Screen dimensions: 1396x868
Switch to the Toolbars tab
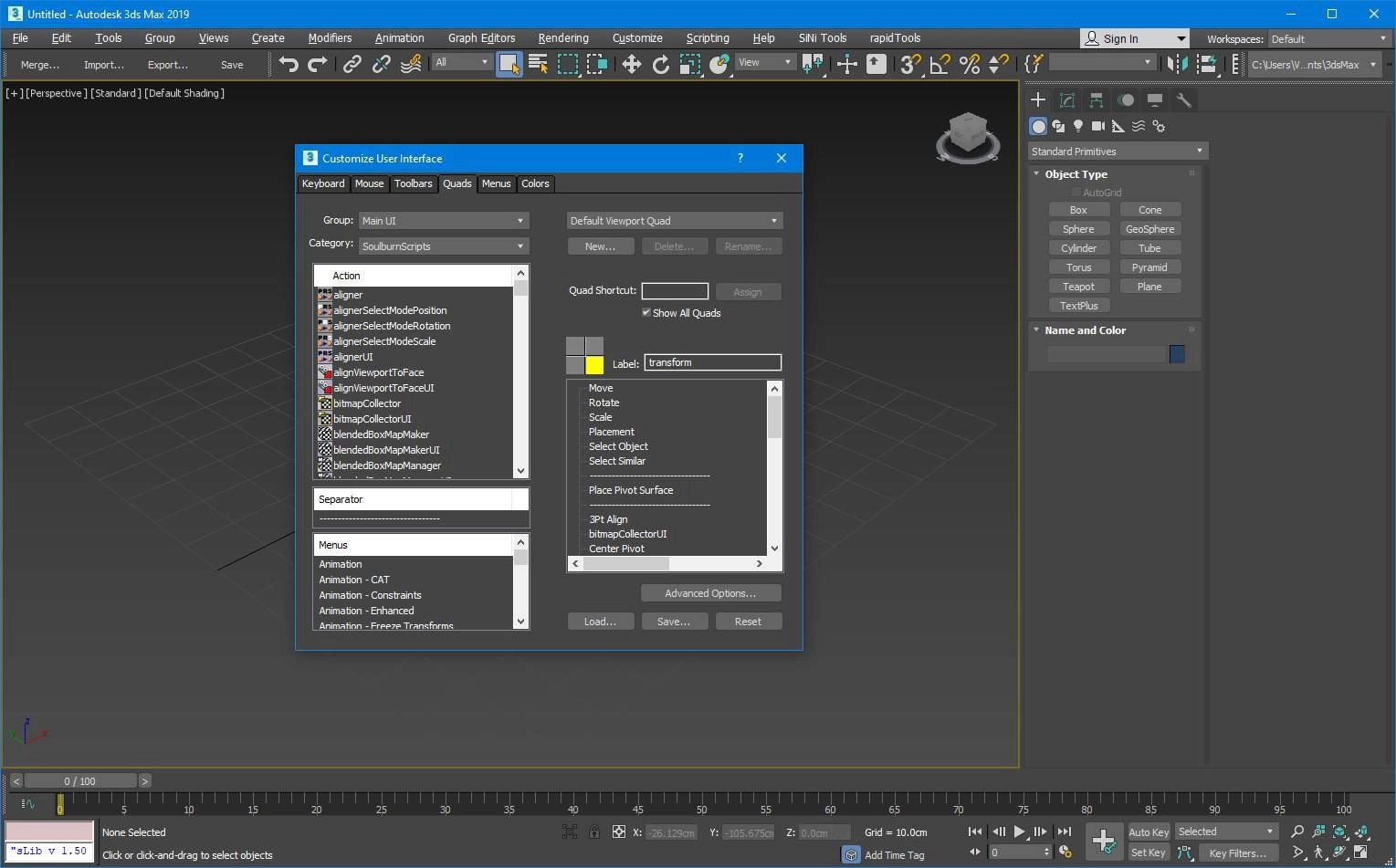[x=414, y=183]
